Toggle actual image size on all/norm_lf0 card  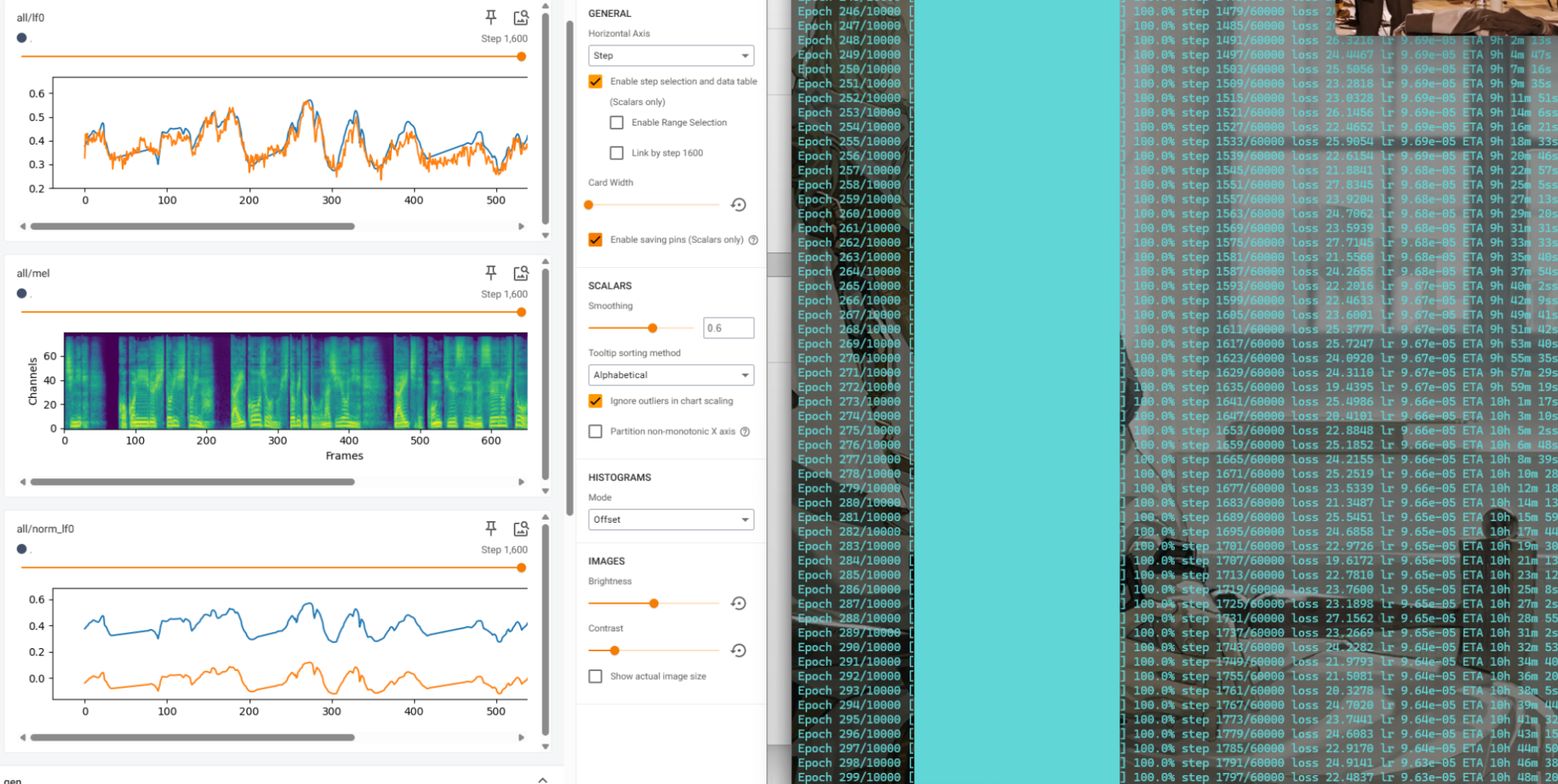pyautogui.click(x=521, y=529)
